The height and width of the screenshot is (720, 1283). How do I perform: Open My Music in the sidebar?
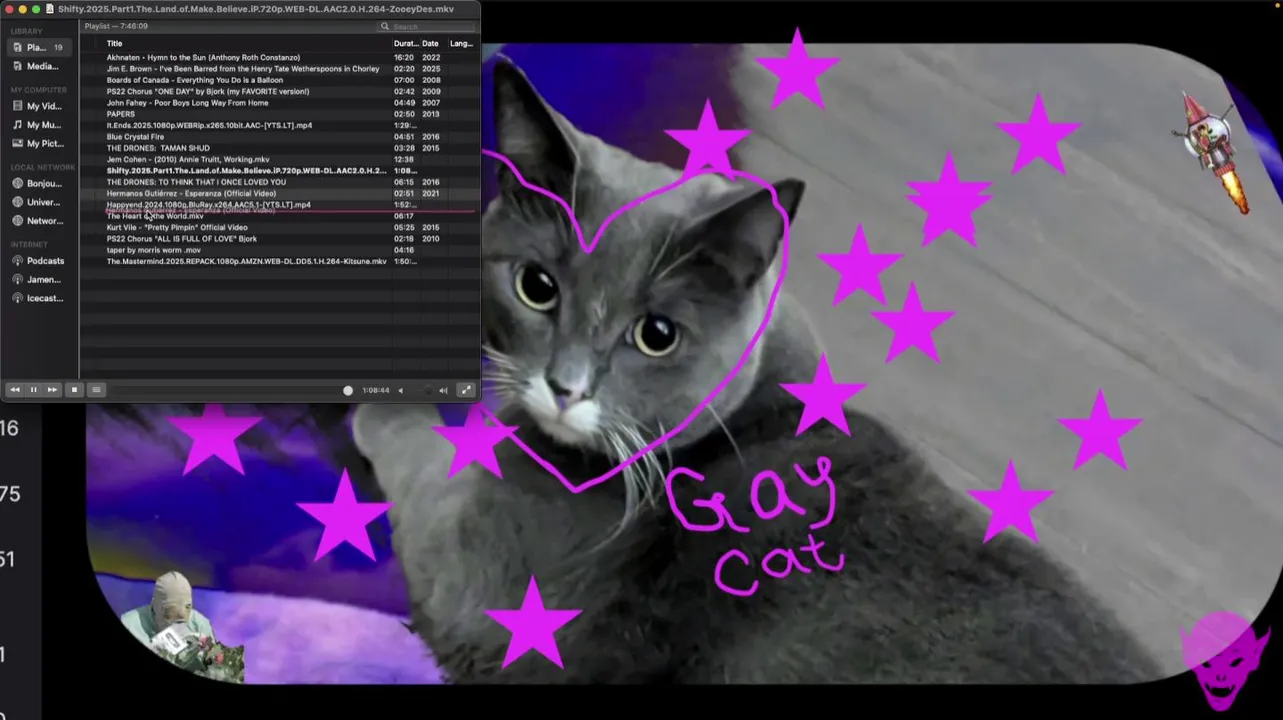tap(37, 125)
